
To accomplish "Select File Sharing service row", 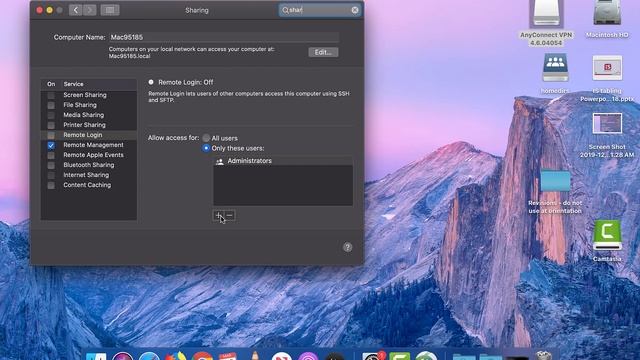I will click(x=89, y=105).
